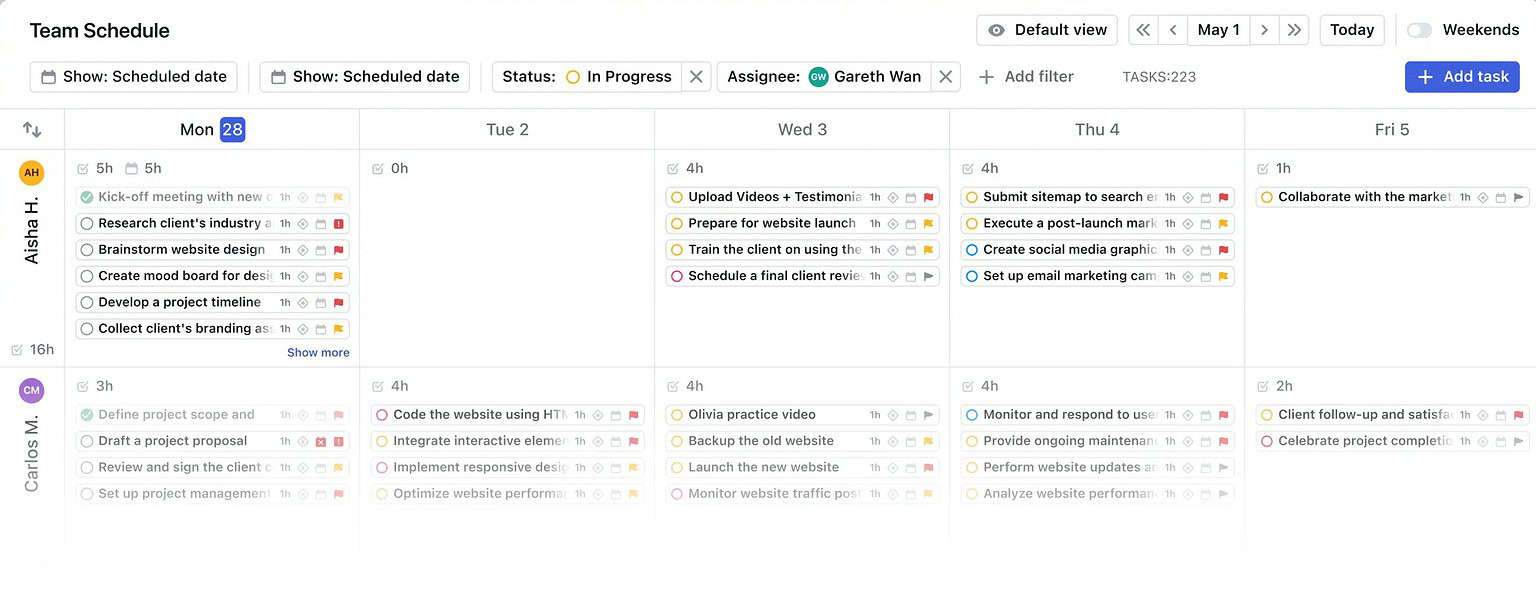
Task: Click the single back chevron next to May 1
Action: point(1172,30)
